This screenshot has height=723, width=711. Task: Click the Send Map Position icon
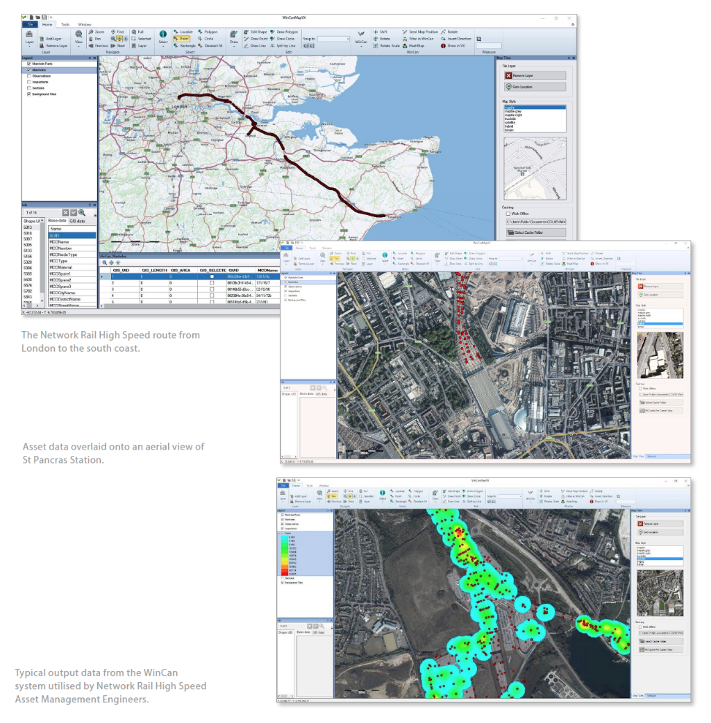click(x=418, y=32)
